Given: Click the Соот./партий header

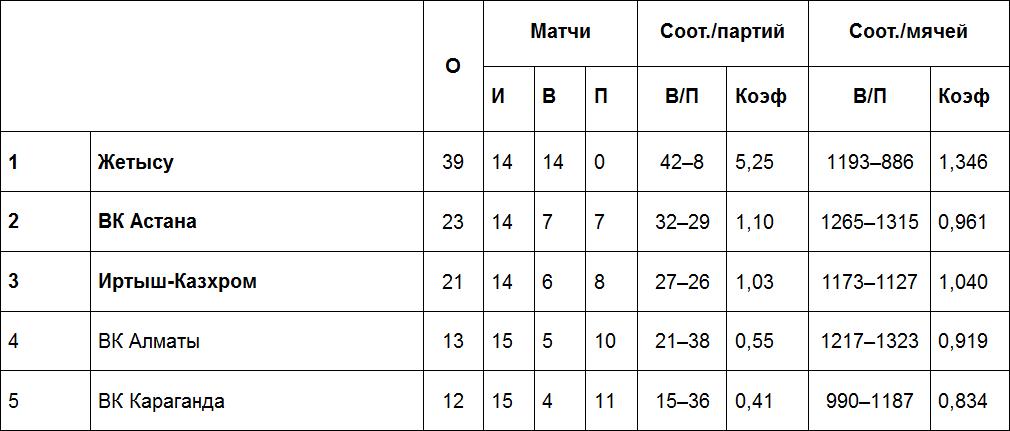Looking at the screenshot, I should (x=722, y=32).
